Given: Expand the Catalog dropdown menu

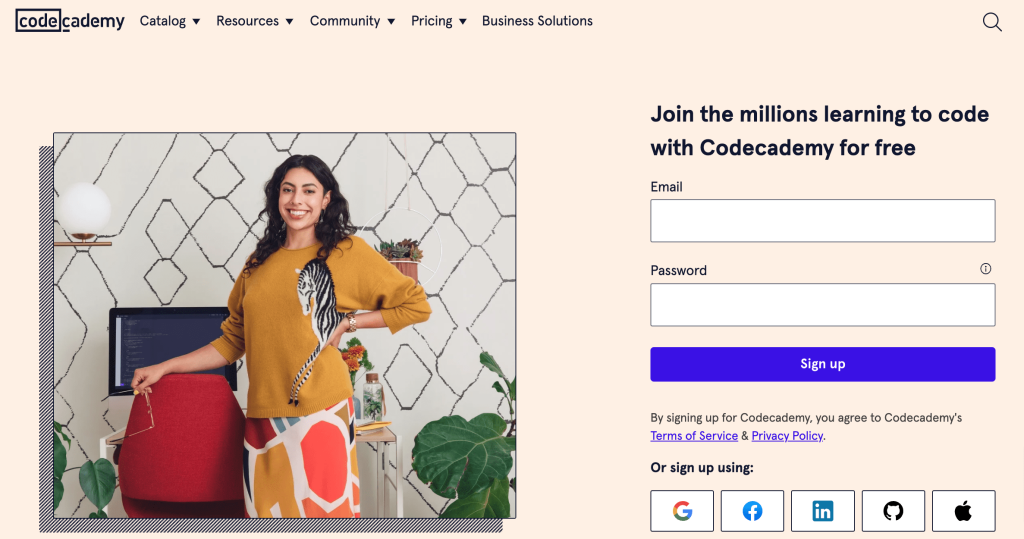Looking at the screenshot, I should 170,21.
